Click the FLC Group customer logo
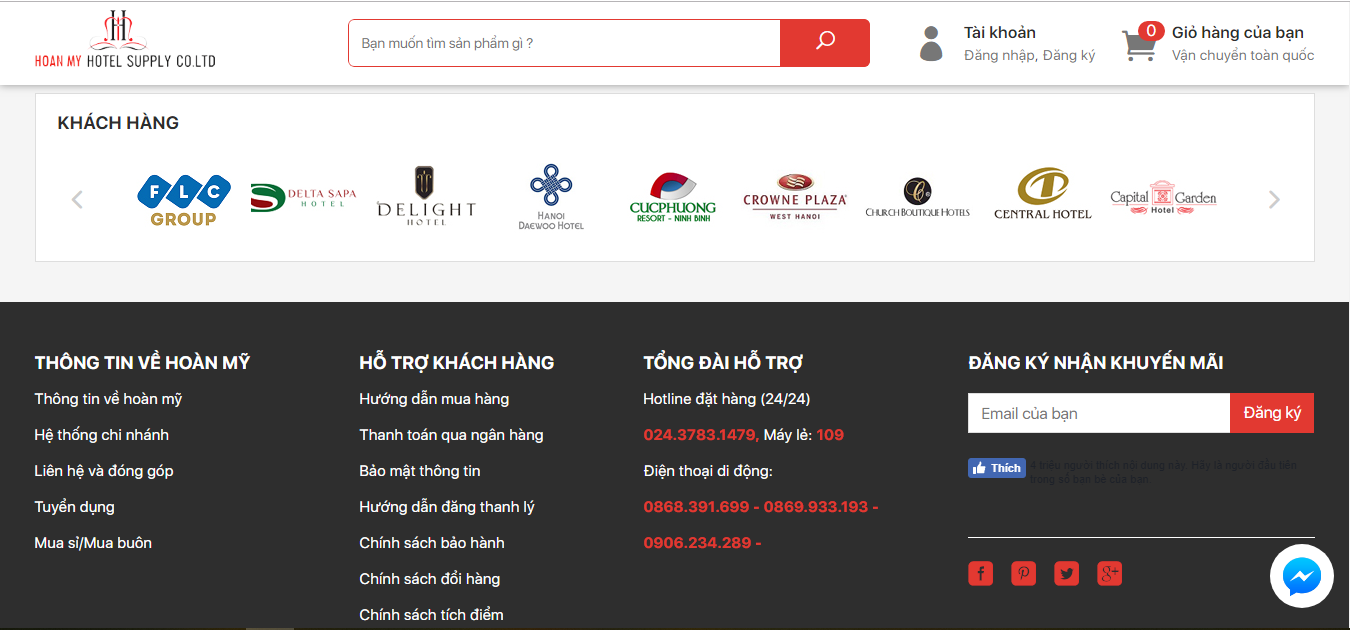 pyautogui.click(x=184, y=200)
